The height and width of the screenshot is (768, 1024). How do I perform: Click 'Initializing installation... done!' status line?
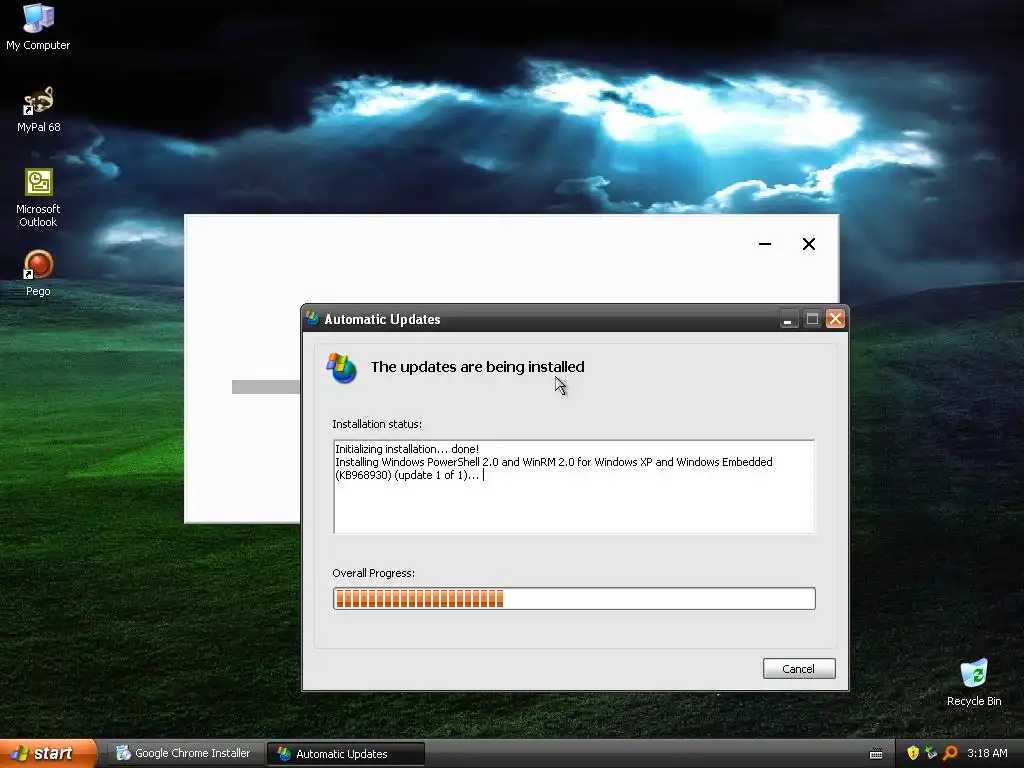tap(407, 449)
